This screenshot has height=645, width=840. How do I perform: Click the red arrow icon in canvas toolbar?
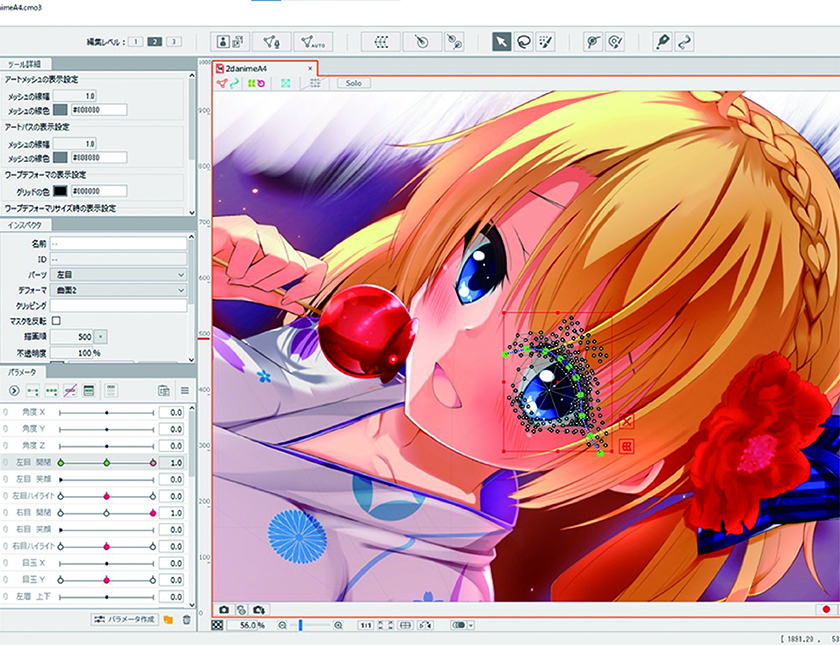click(222, 84)
